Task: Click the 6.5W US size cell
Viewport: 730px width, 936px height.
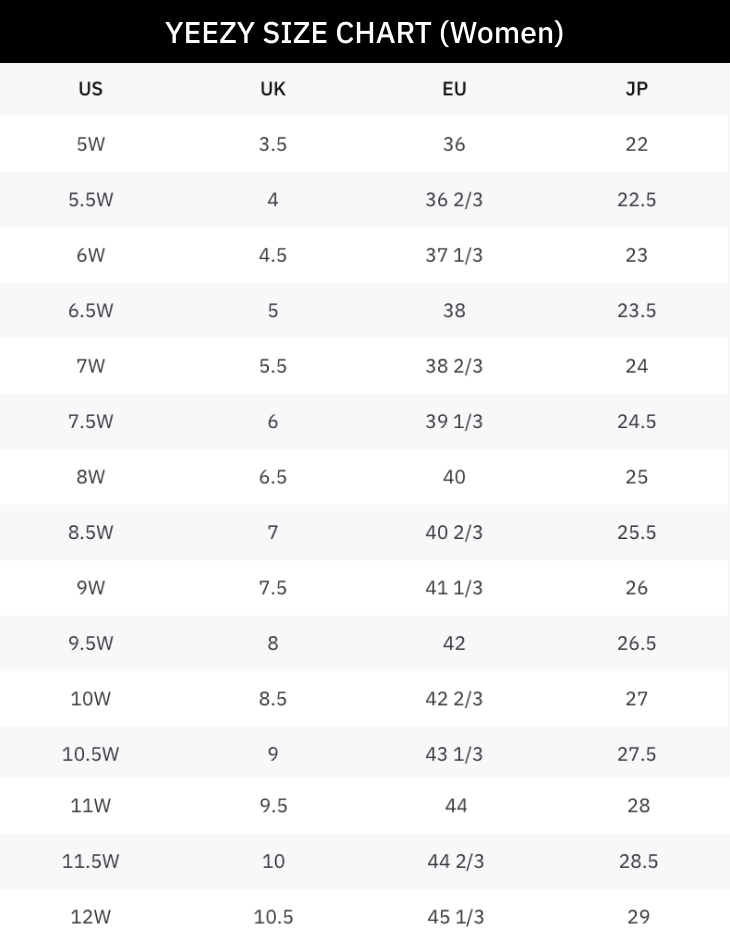Action: click(90, 310)
